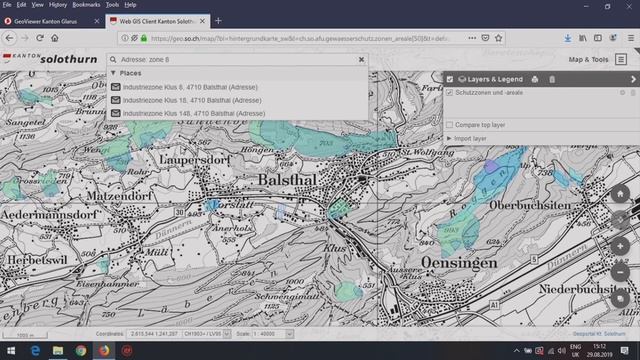Collapse the Places results group
The width and height of the screenshot is (640, 360).
(113, 73)
